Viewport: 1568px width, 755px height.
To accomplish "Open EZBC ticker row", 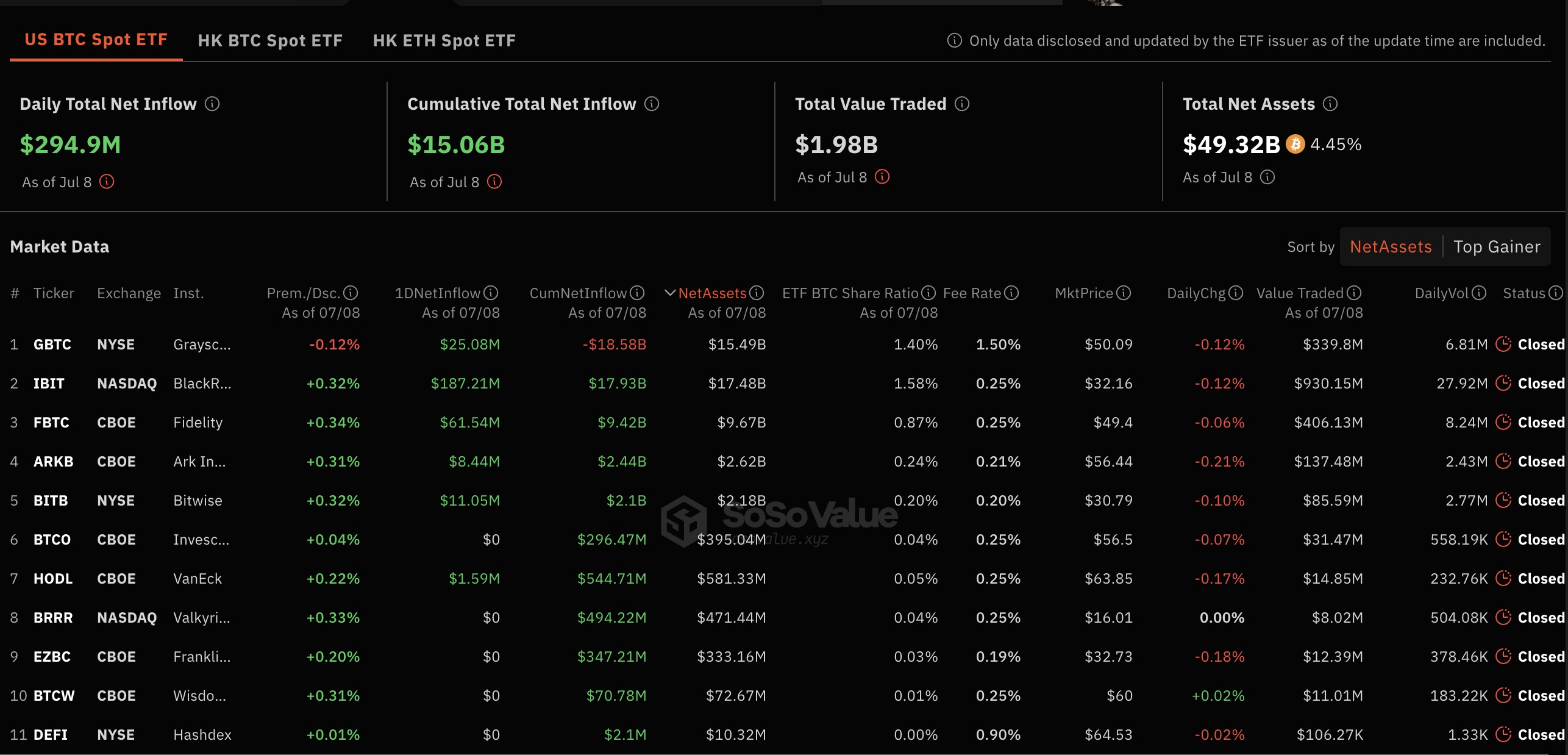I will point(52,656).
